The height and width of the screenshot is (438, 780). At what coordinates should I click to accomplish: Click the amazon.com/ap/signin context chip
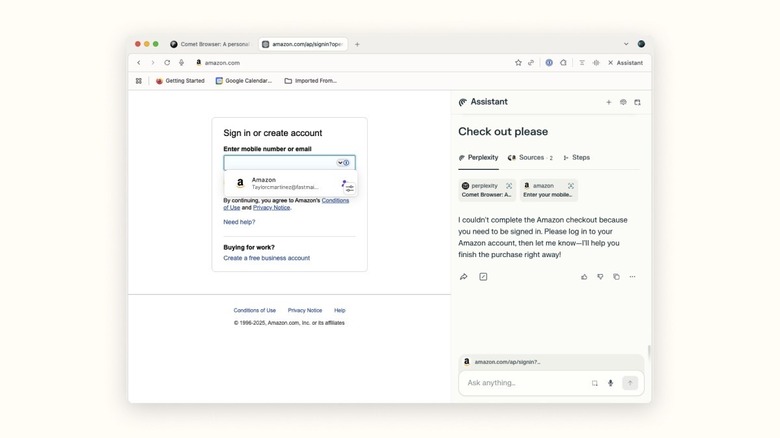(x=551, y=362)
